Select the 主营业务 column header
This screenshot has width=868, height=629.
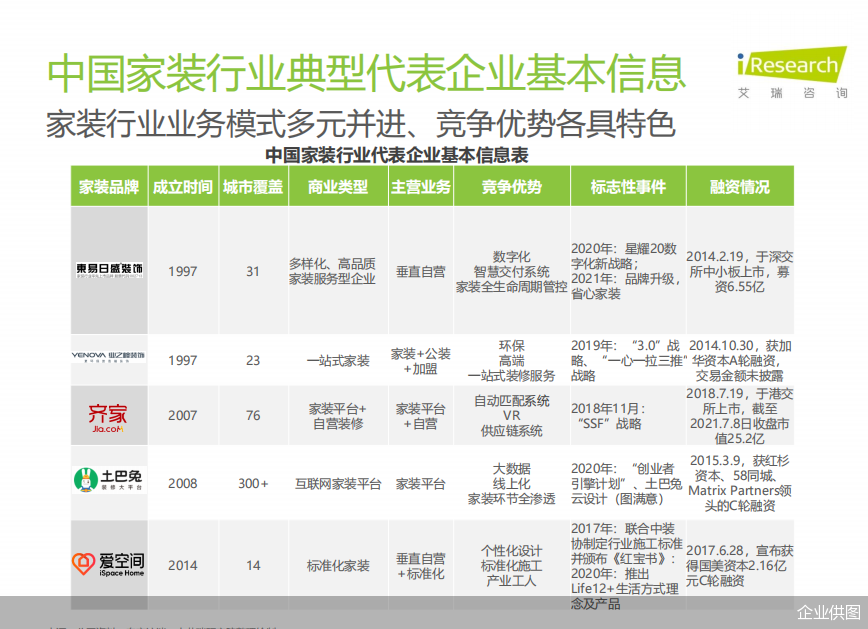click(421, 187)
